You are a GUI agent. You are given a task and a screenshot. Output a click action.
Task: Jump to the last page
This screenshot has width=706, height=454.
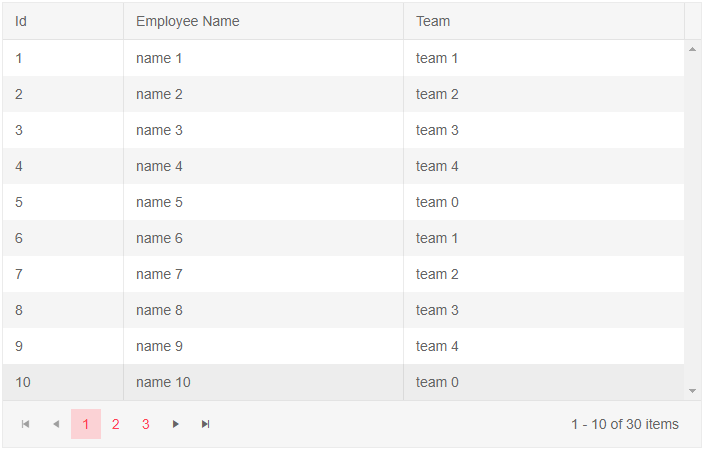tap(206, 424)
